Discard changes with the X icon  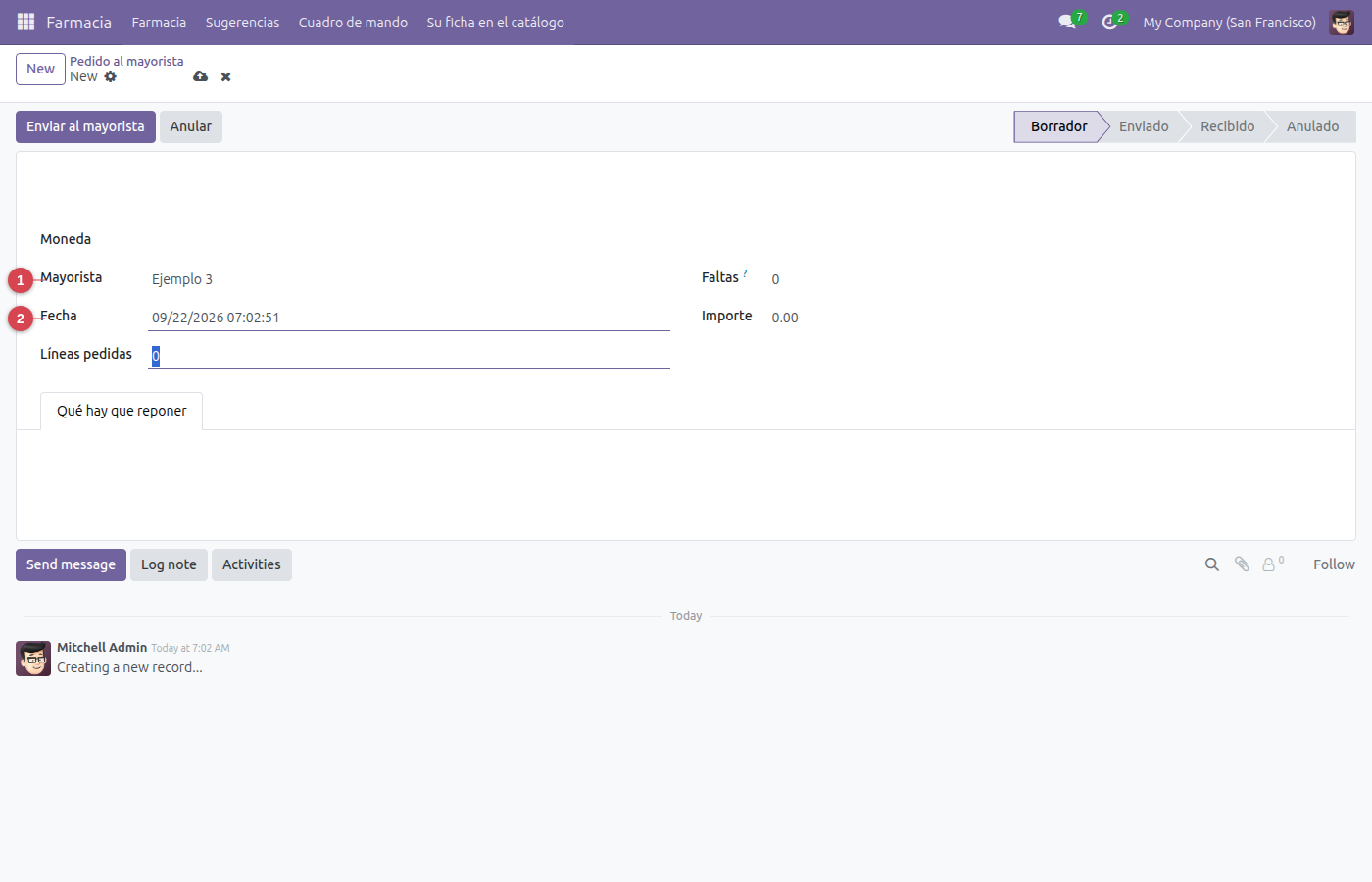tap(225, 76)
